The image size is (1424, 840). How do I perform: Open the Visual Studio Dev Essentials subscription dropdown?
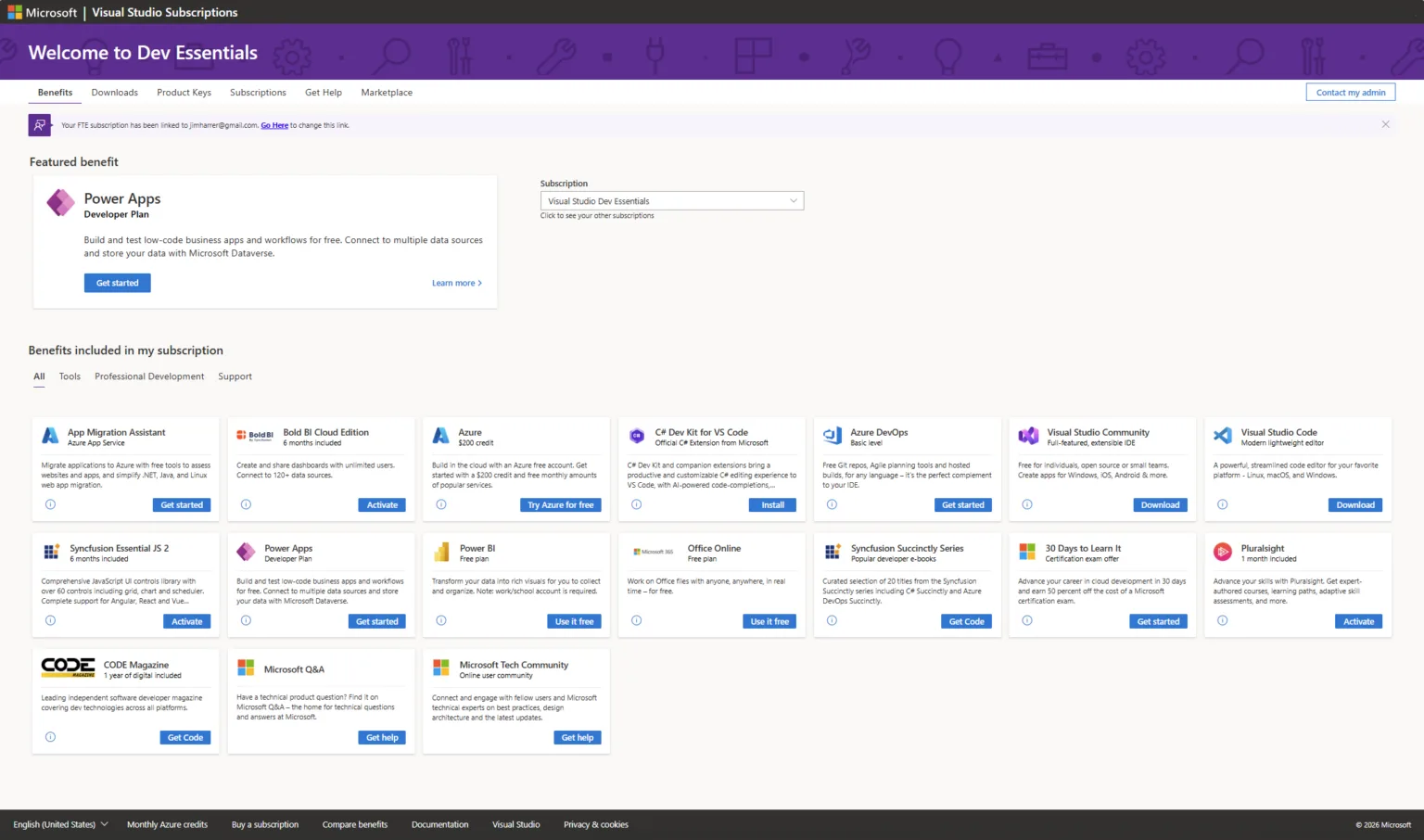[x=671, y=201]
